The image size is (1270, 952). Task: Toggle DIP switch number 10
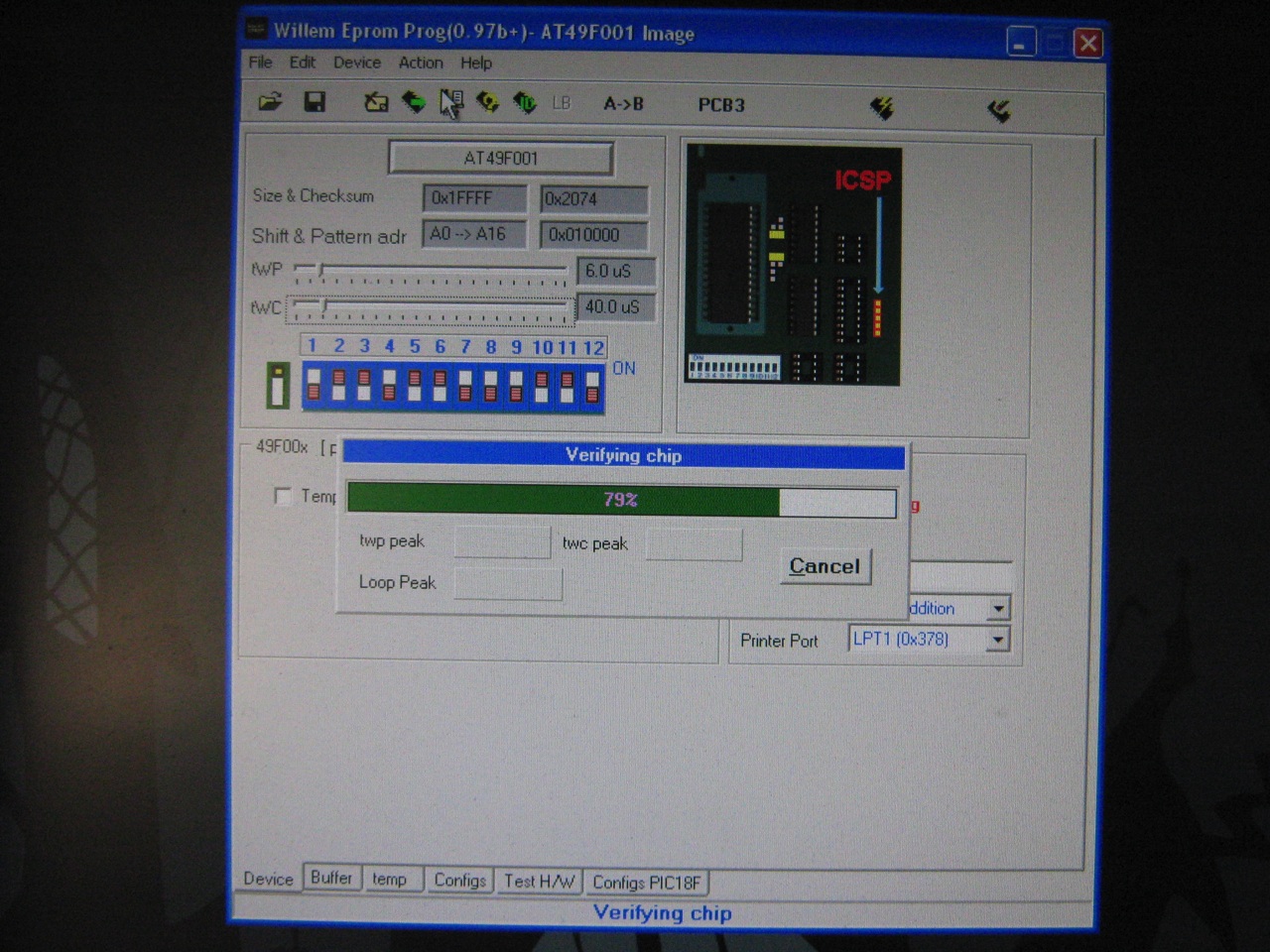click(x=542, y=385)
